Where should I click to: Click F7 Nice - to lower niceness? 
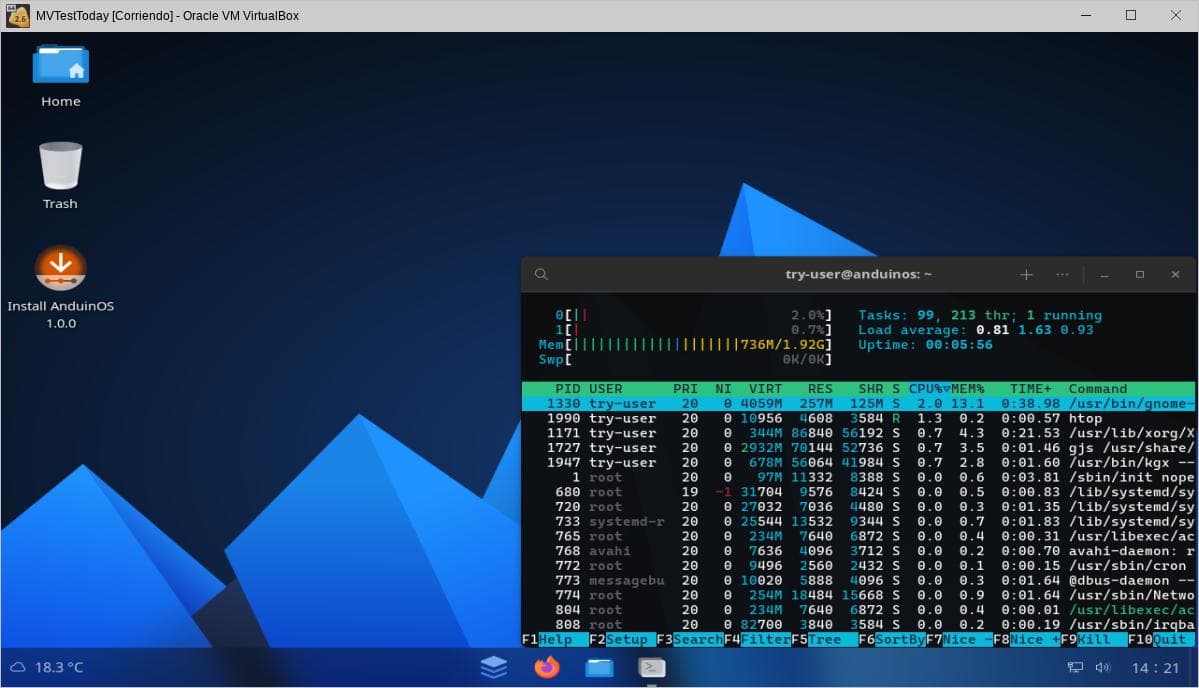(x=959, y=639)
